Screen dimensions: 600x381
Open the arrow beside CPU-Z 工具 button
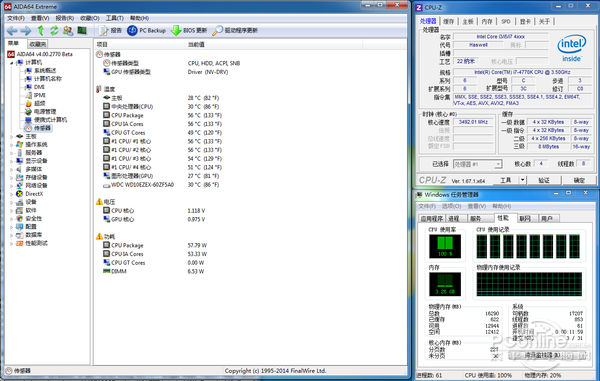[x=522, y=180]
